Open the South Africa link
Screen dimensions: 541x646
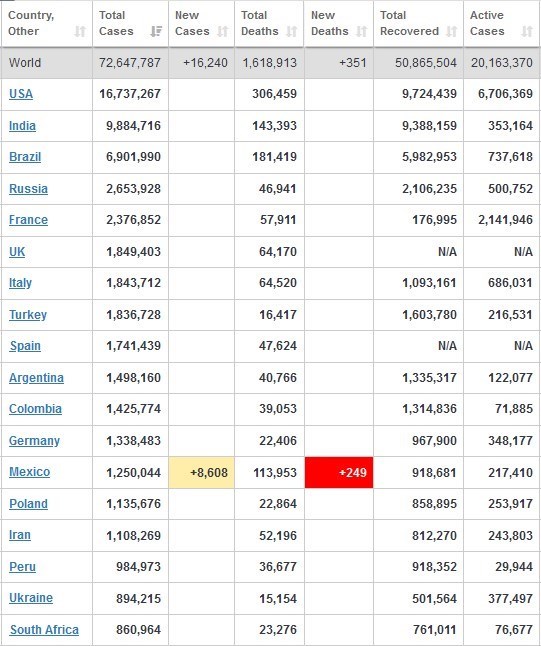coord(44,630)
